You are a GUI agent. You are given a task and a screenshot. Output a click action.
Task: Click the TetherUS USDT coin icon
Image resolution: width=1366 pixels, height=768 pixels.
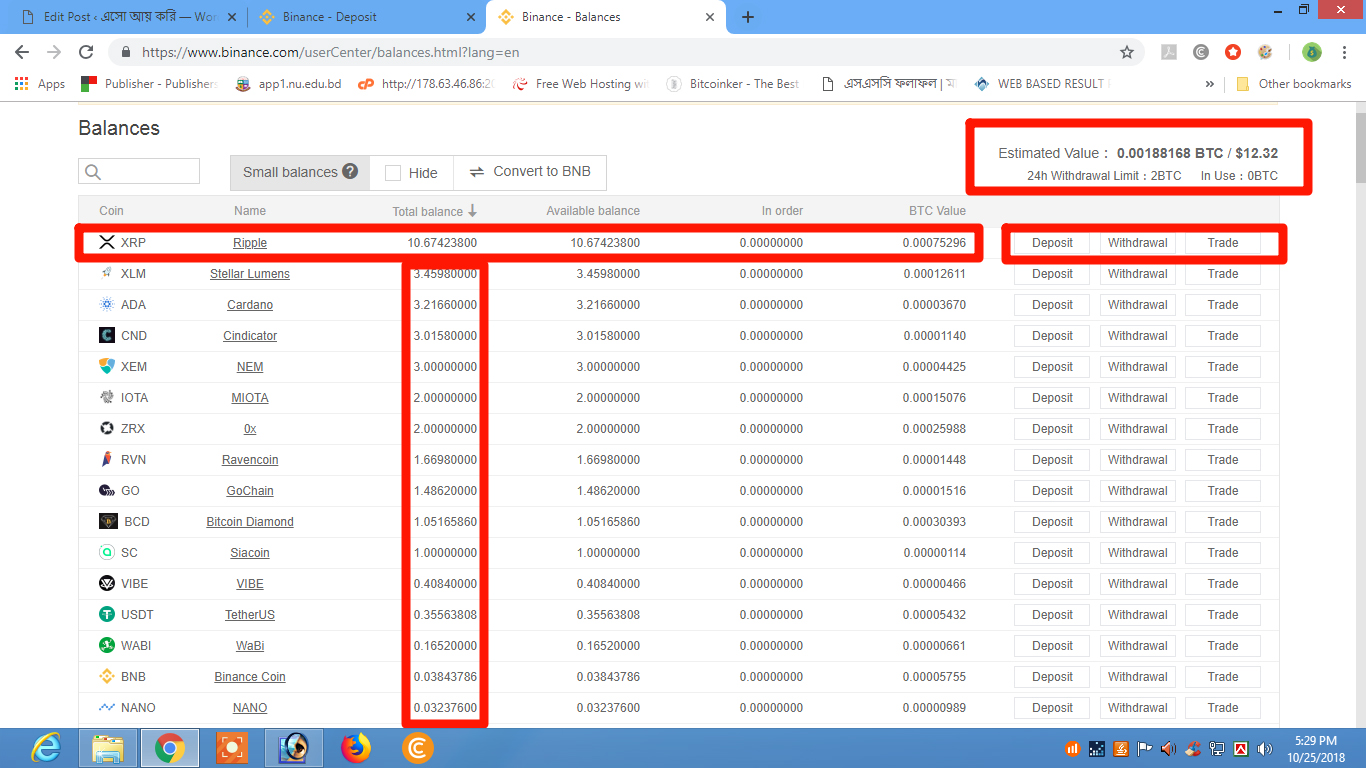[x=107, y=614]
